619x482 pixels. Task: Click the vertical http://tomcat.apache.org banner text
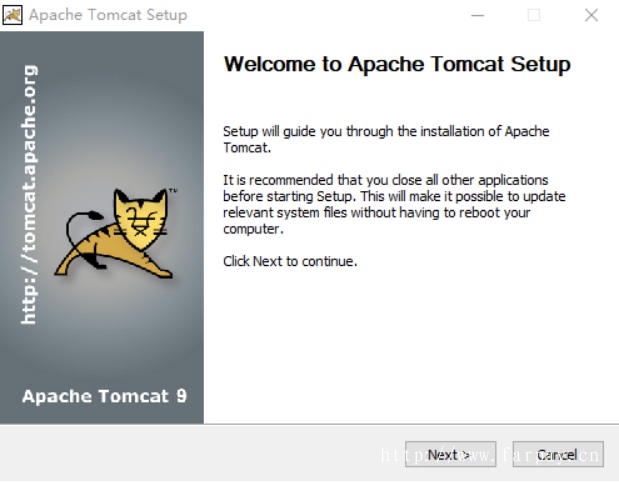tap(29, 195)
